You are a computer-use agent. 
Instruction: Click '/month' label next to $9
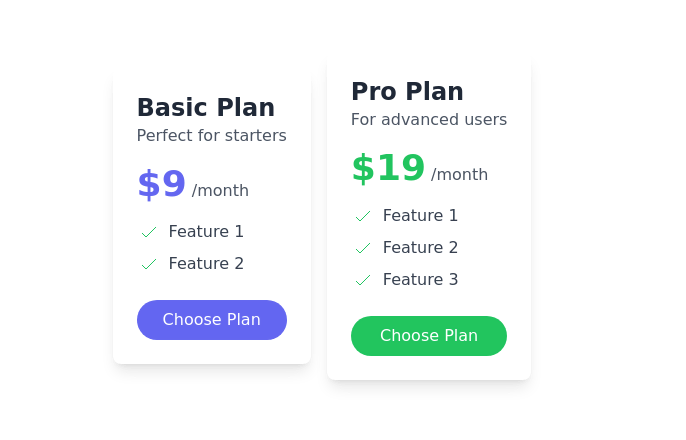[x=220, y=191]
